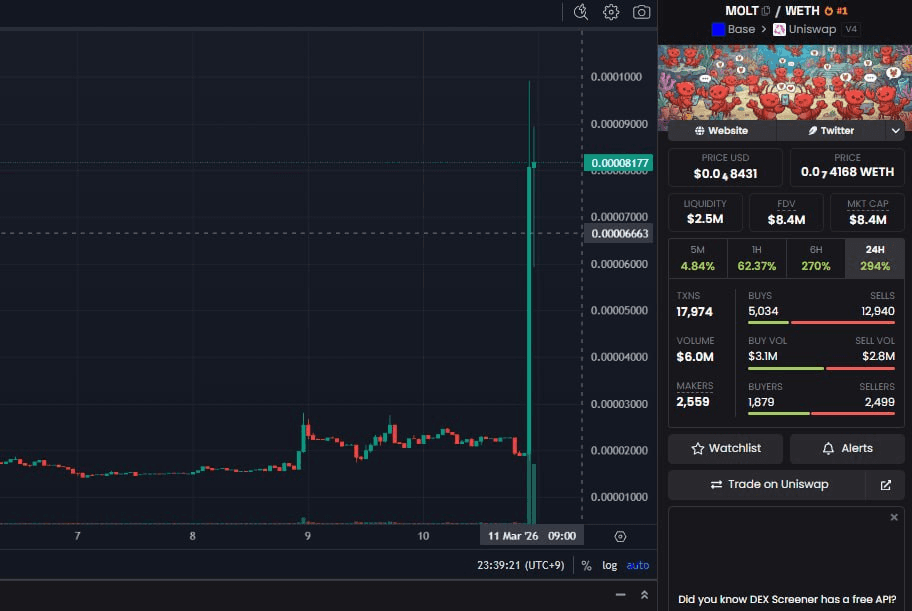Click the Uniswap logo icon
This screenshot has height=611, width=912.
tap(779, 29)
